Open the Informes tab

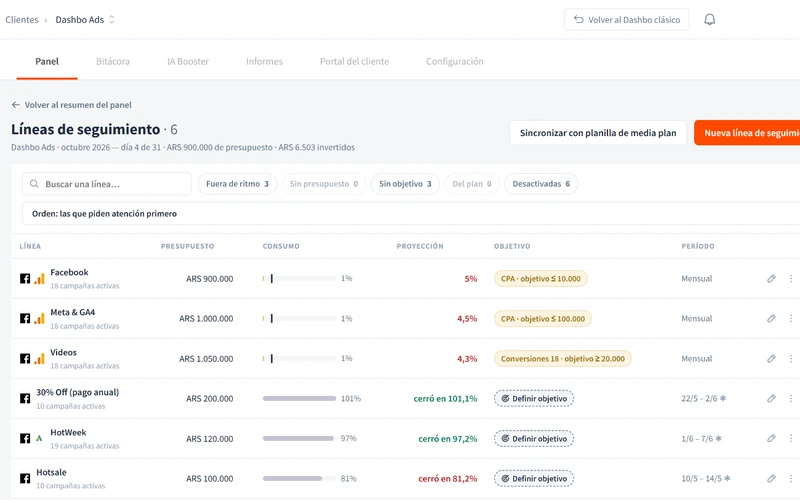click(x=264, y=61)
